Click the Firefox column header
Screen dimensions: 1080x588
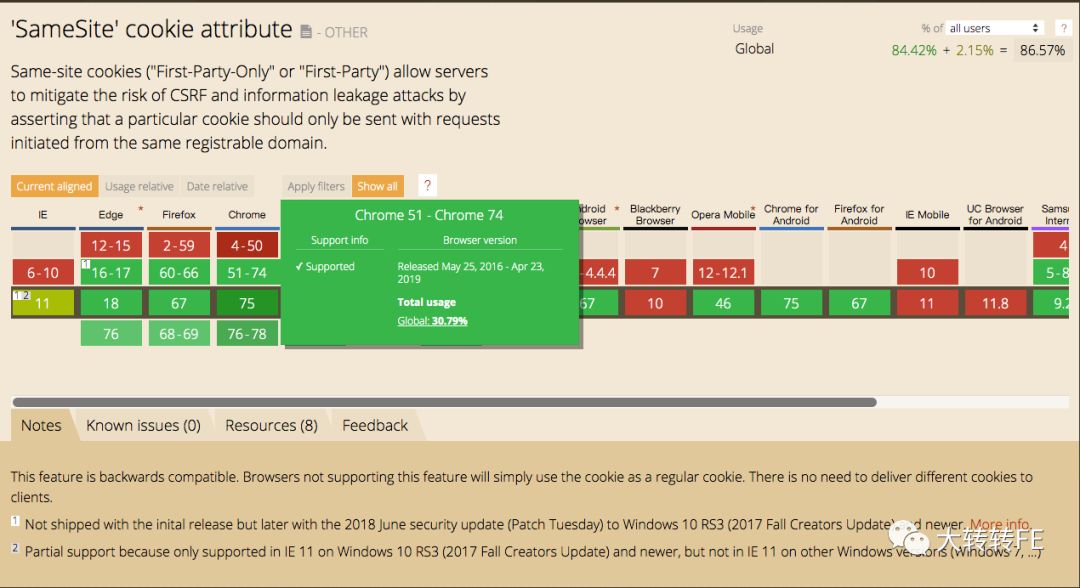click(179, 215)
